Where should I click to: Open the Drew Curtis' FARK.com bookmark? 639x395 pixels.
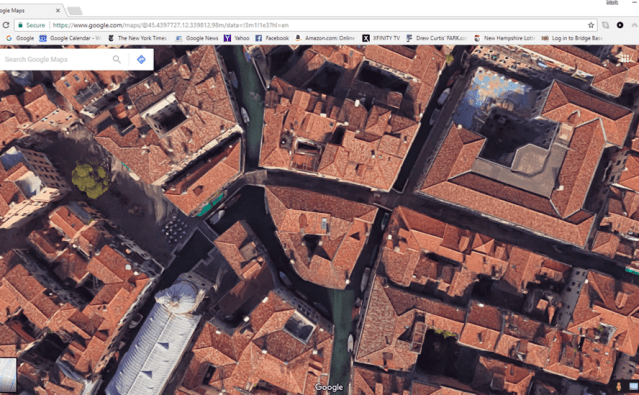click(x=437, y=38)
